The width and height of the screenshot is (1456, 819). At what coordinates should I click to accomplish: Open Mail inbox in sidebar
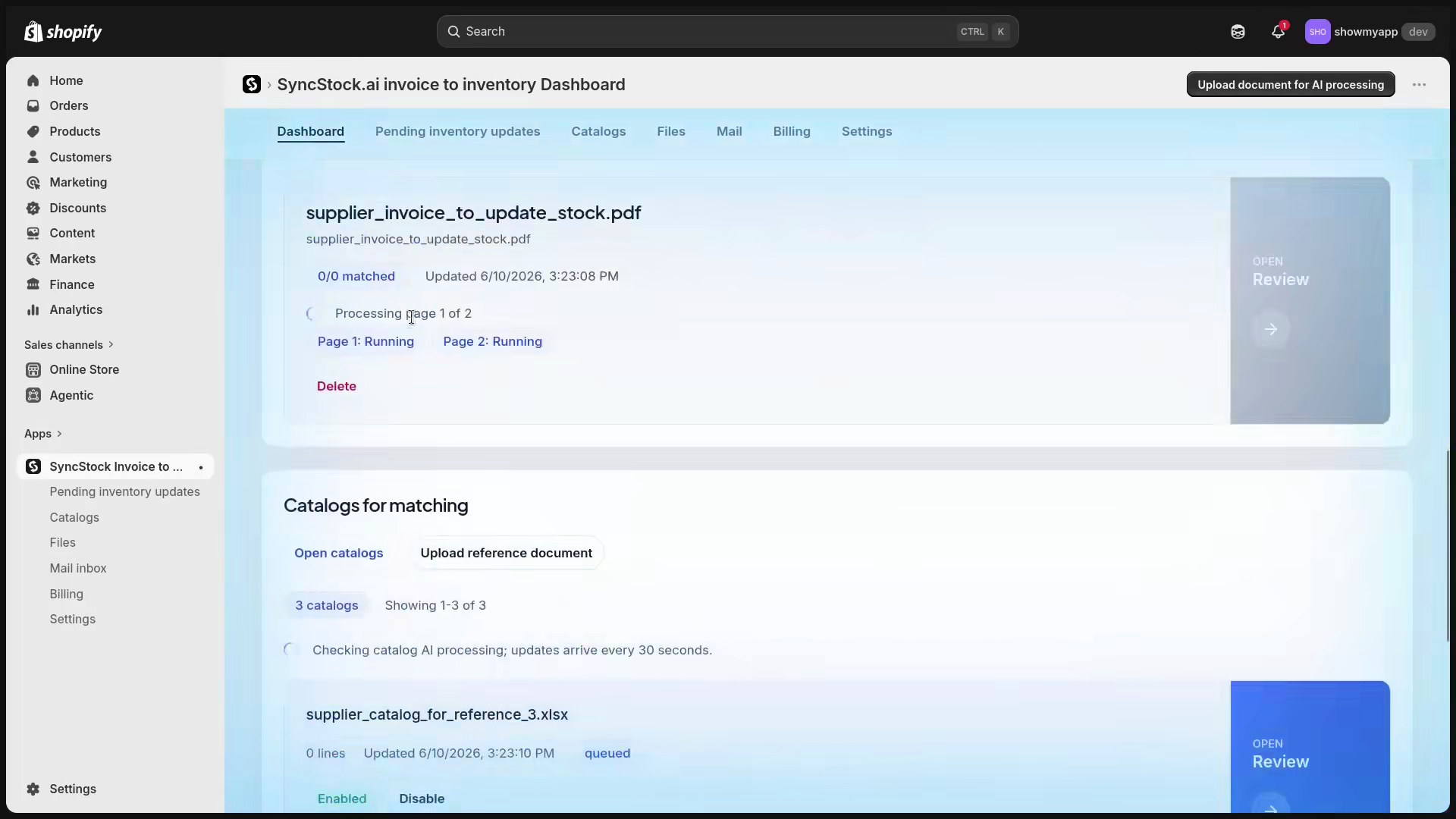tap(78, 569)
